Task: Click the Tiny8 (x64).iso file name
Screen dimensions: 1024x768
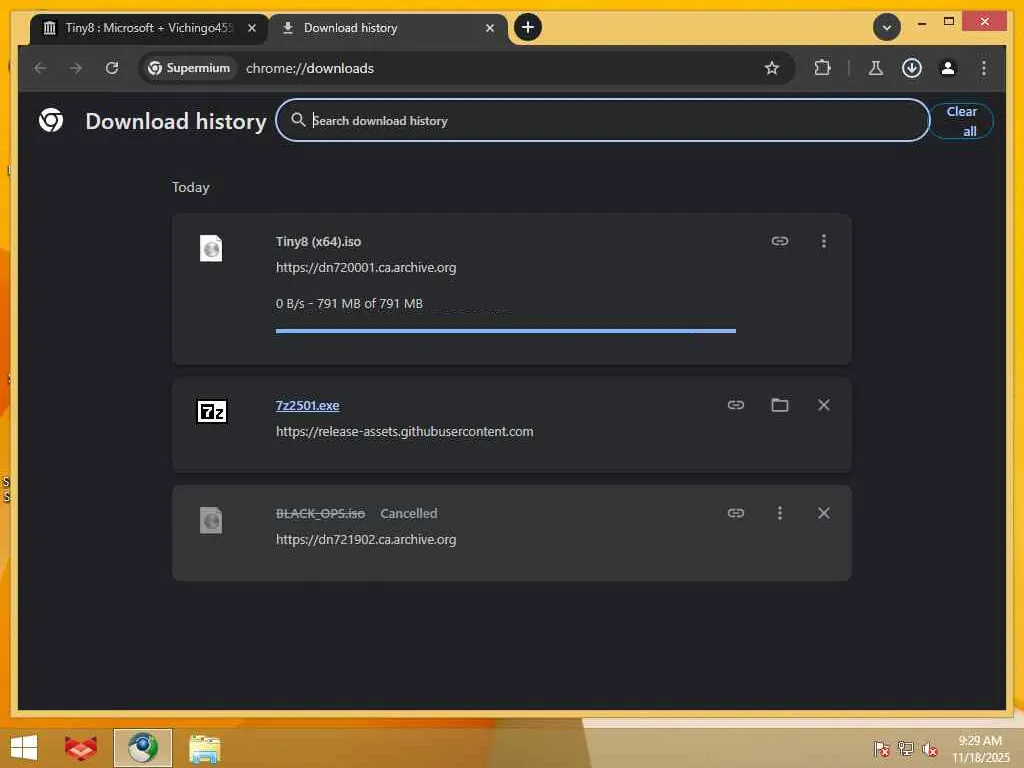Action: click(318, 242)
